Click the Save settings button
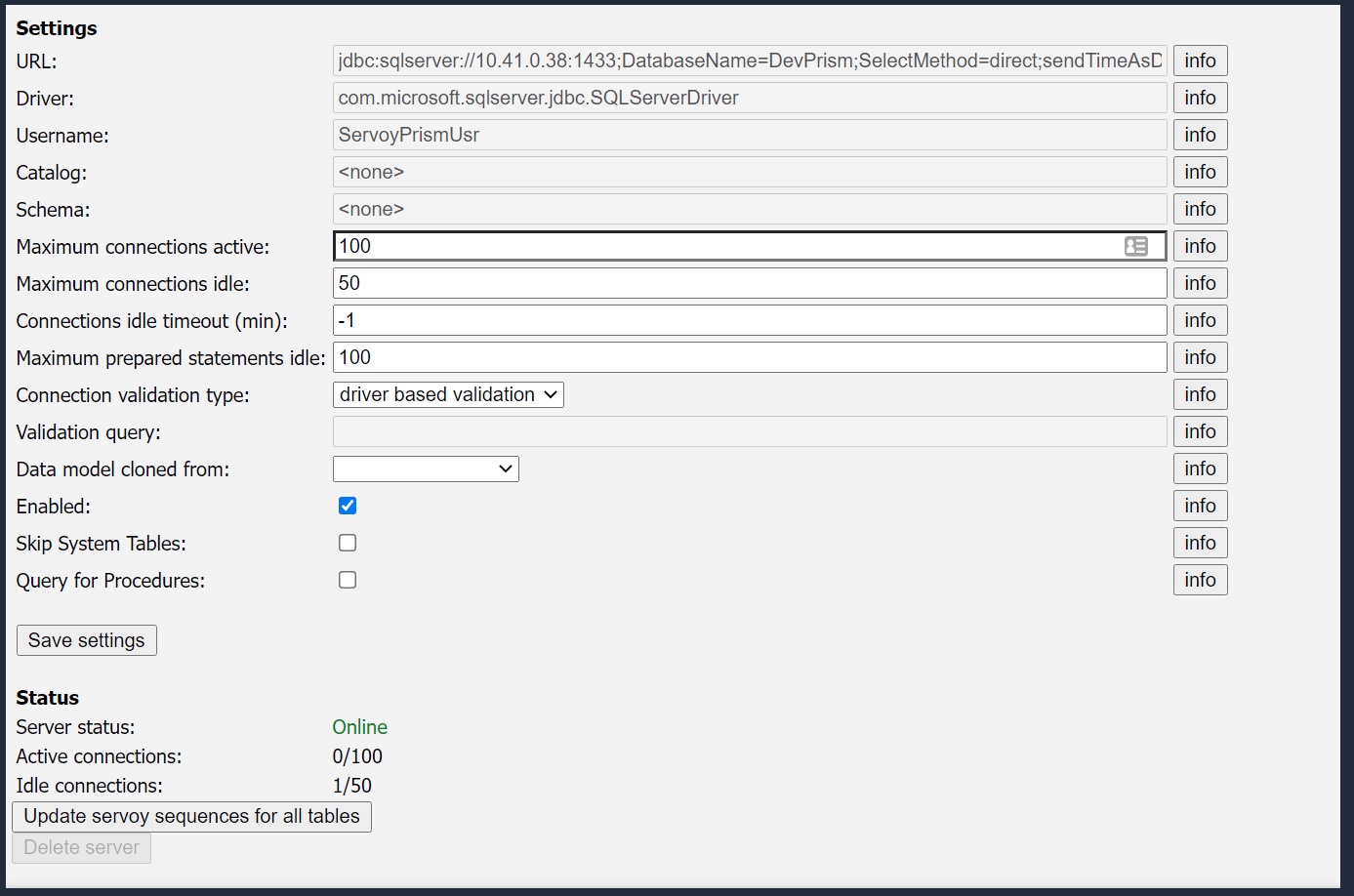 [87, 640]
